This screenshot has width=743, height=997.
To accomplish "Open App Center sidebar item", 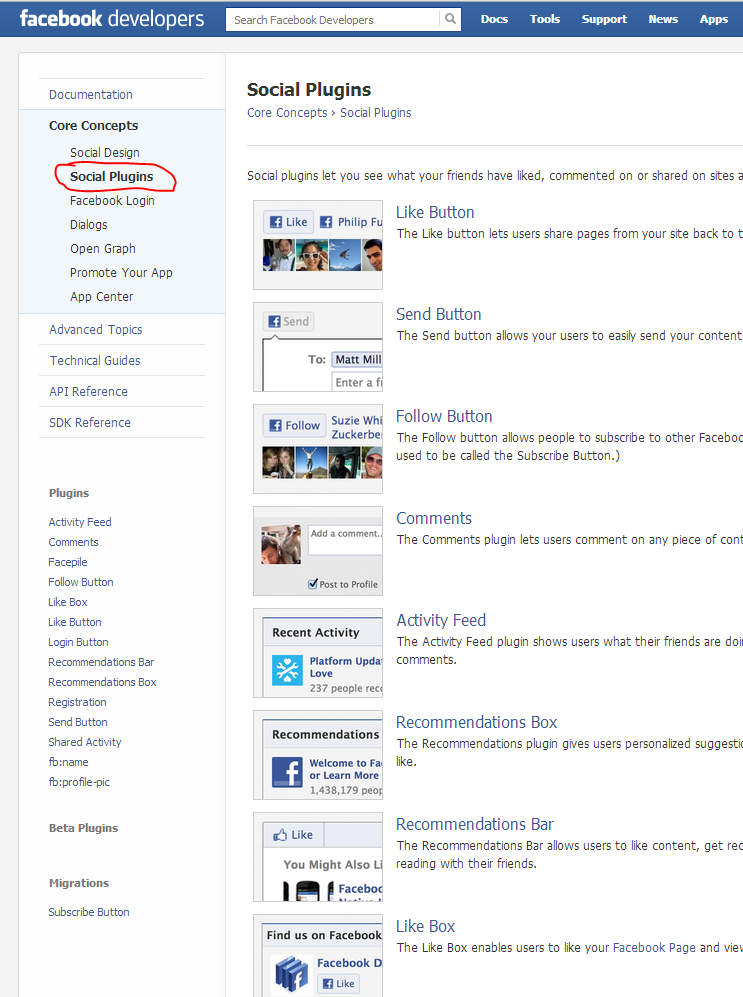I will click(x=102, y=296).
